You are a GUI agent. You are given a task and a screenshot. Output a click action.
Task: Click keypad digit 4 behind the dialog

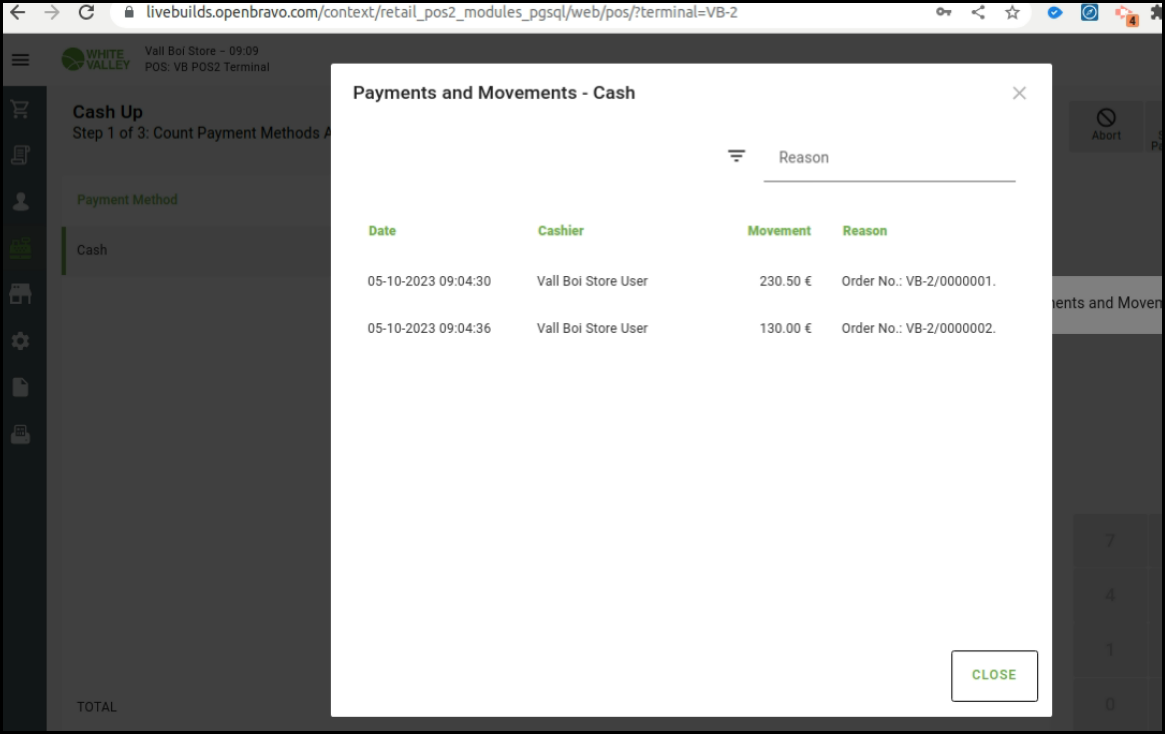(x=1109, y=595)
